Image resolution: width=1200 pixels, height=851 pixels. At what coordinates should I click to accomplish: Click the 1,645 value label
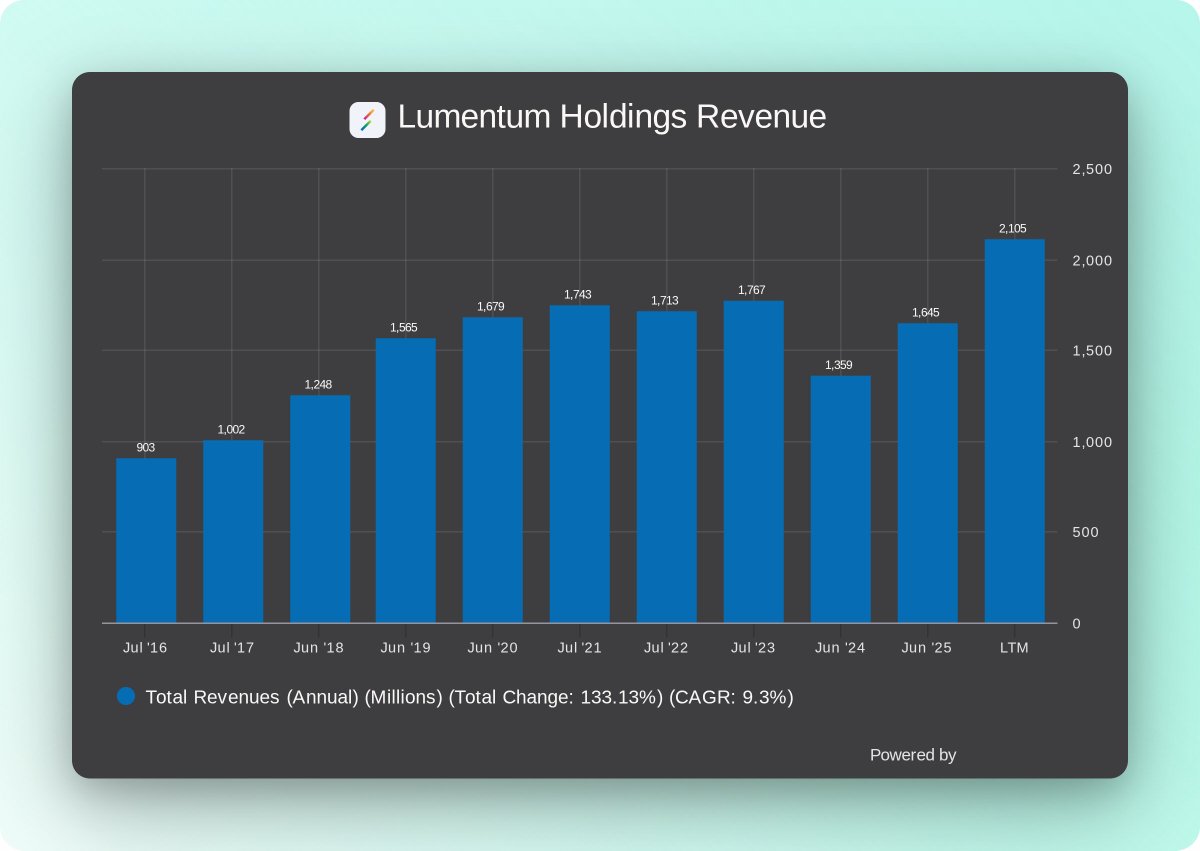(x=926, y=312)
